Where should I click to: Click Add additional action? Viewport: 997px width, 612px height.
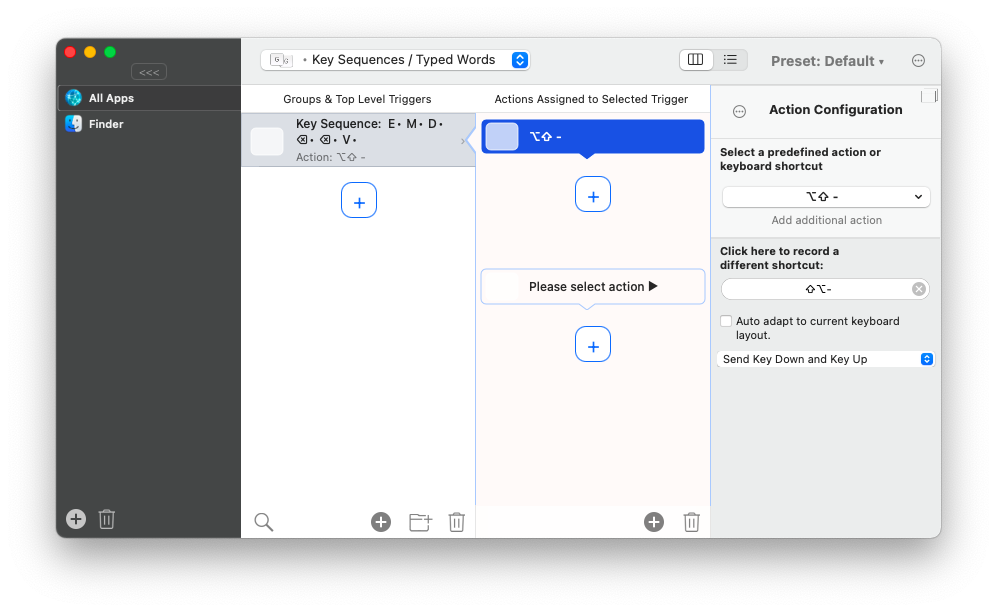(826, 220)
